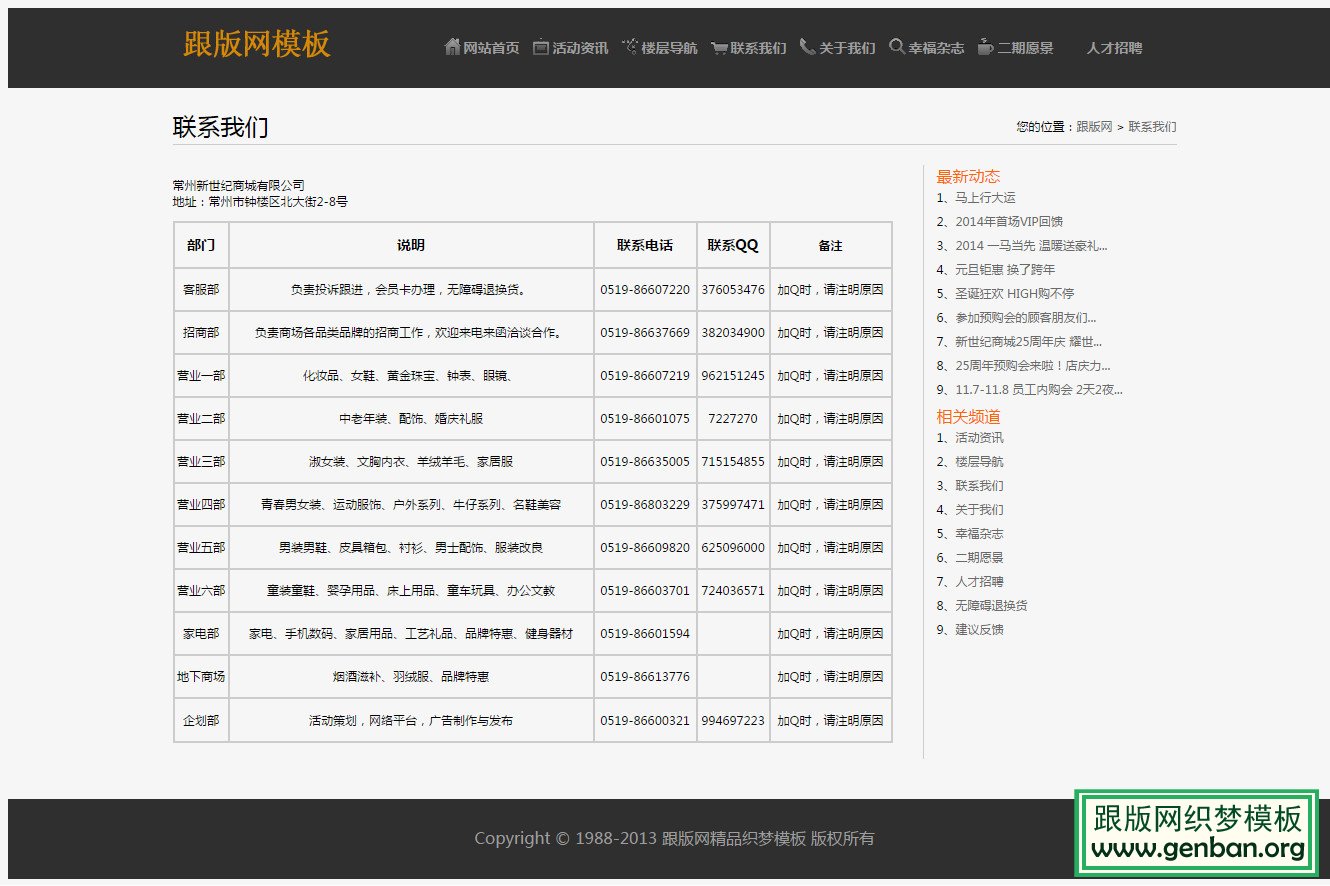Click the calendar icon next to 活动资讯
The height and width of the screenshot is (886, 1330).
coord(539,46)
